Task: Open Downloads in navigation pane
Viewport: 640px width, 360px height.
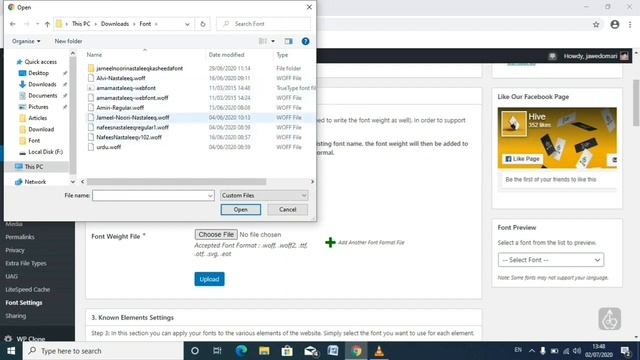Action: pos(42,84)
